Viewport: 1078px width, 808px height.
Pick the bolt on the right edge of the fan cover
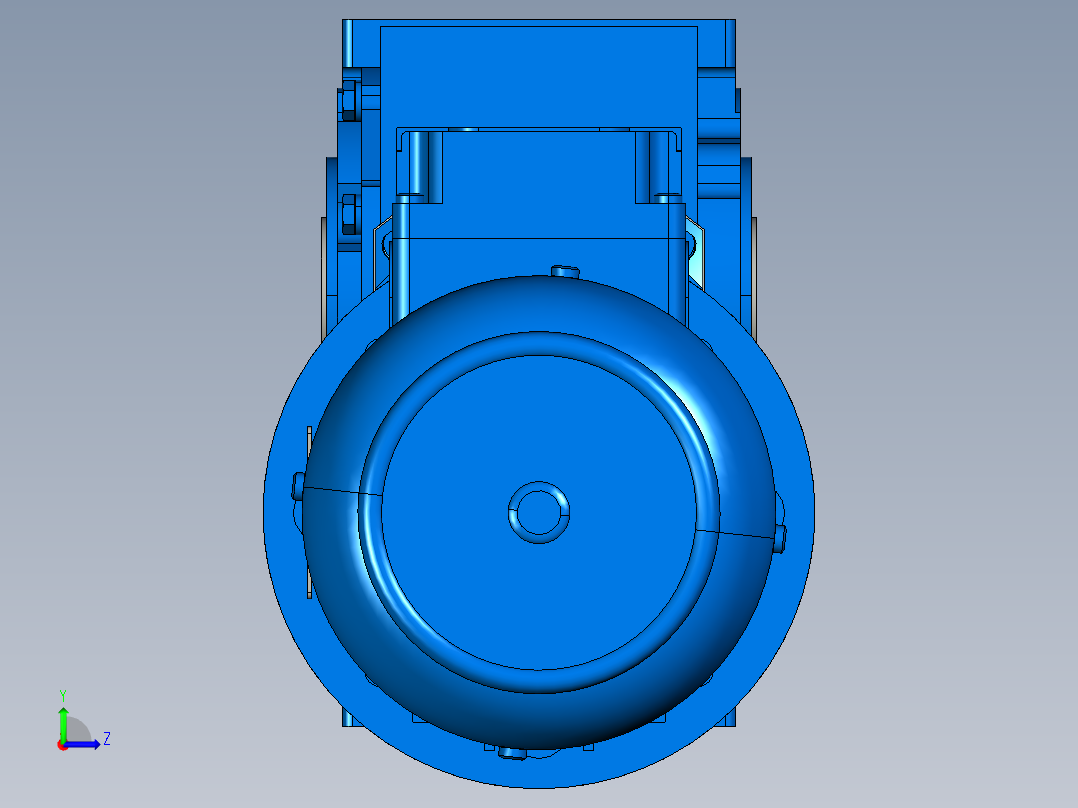pos(780,538)
